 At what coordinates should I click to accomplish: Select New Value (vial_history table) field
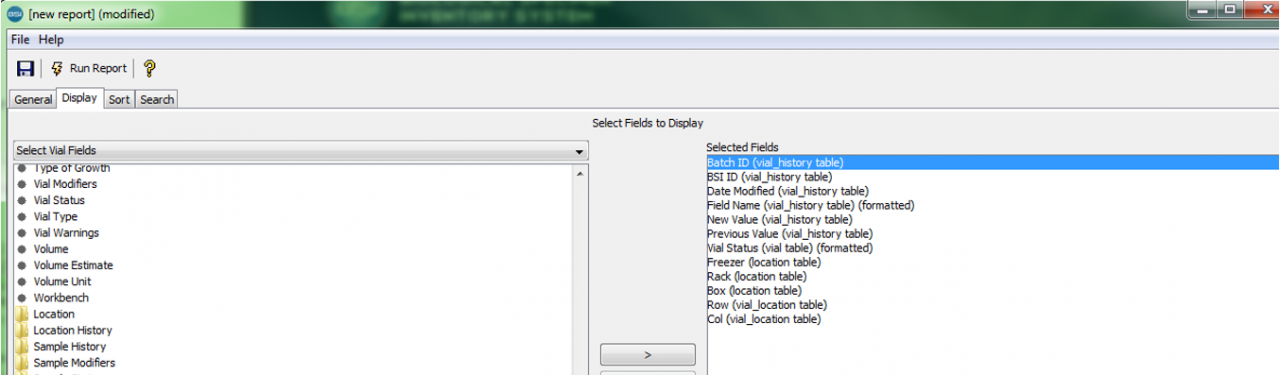(779, 219)
